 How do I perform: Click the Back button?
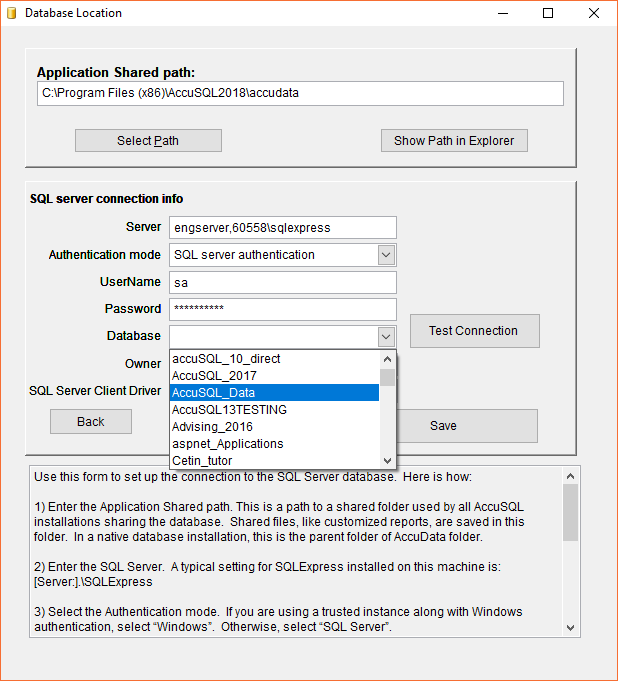pyautogui.click(x=91, y=422)
